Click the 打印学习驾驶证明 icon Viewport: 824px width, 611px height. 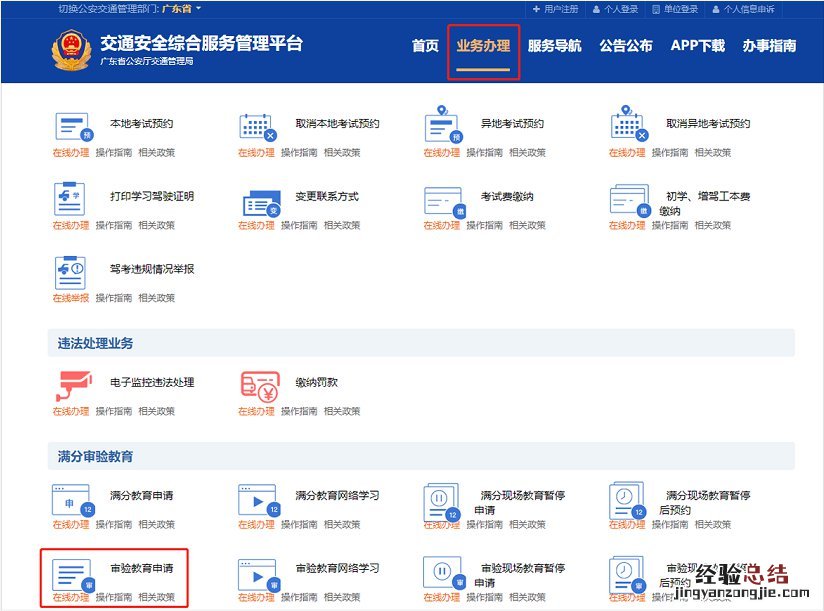point(70,198)
